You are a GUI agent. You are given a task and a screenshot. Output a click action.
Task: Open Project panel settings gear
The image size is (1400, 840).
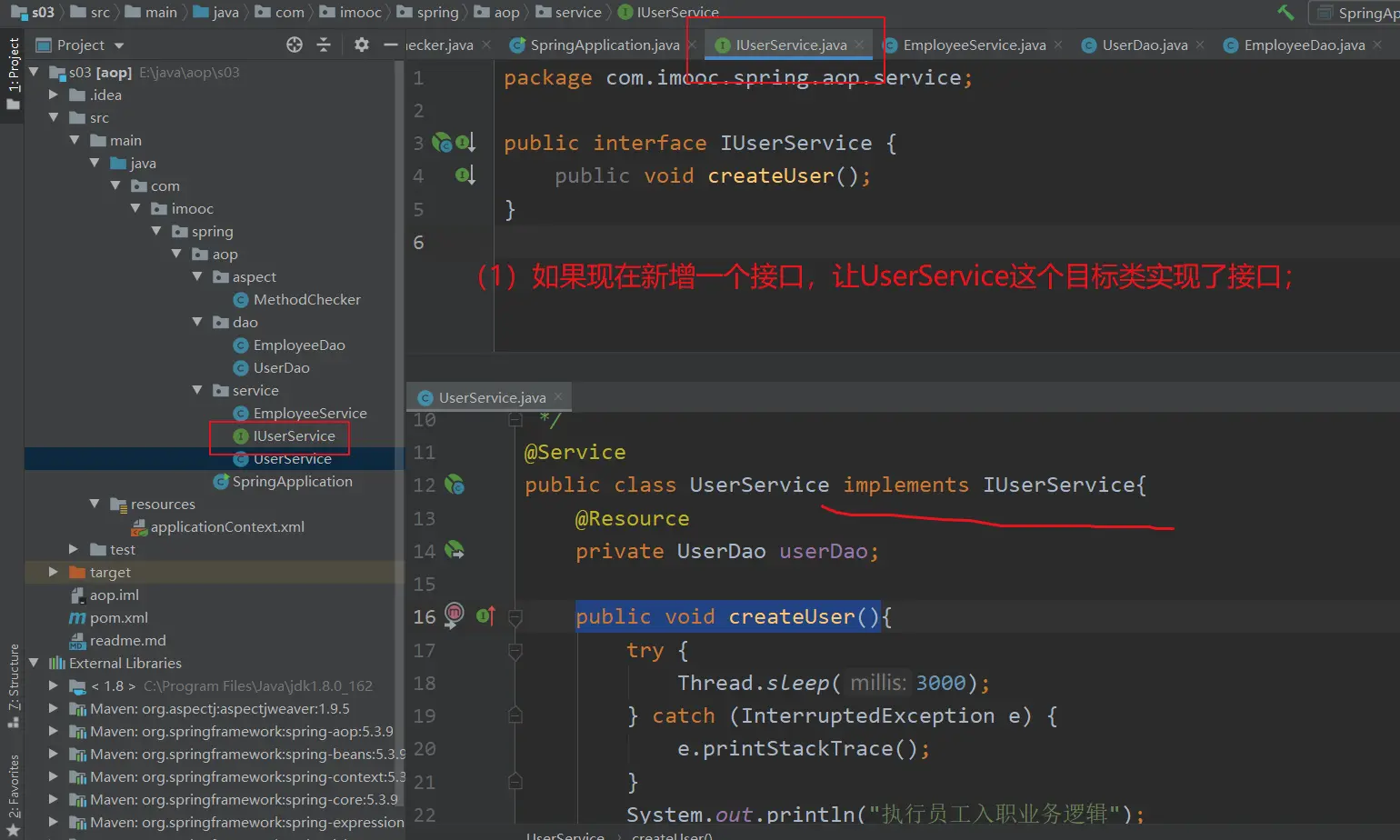click(361, 45)
